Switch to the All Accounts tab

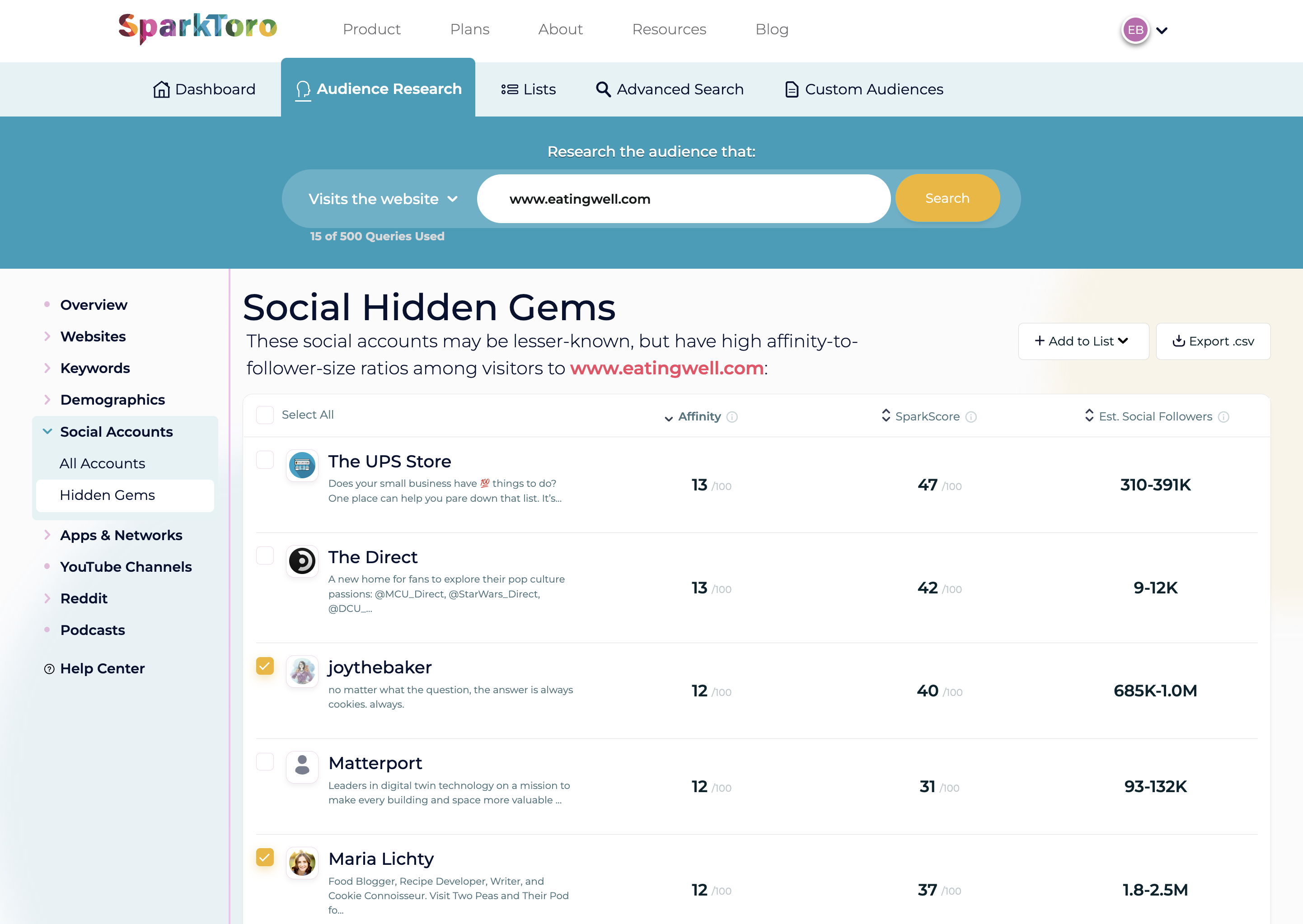[102, 463]
